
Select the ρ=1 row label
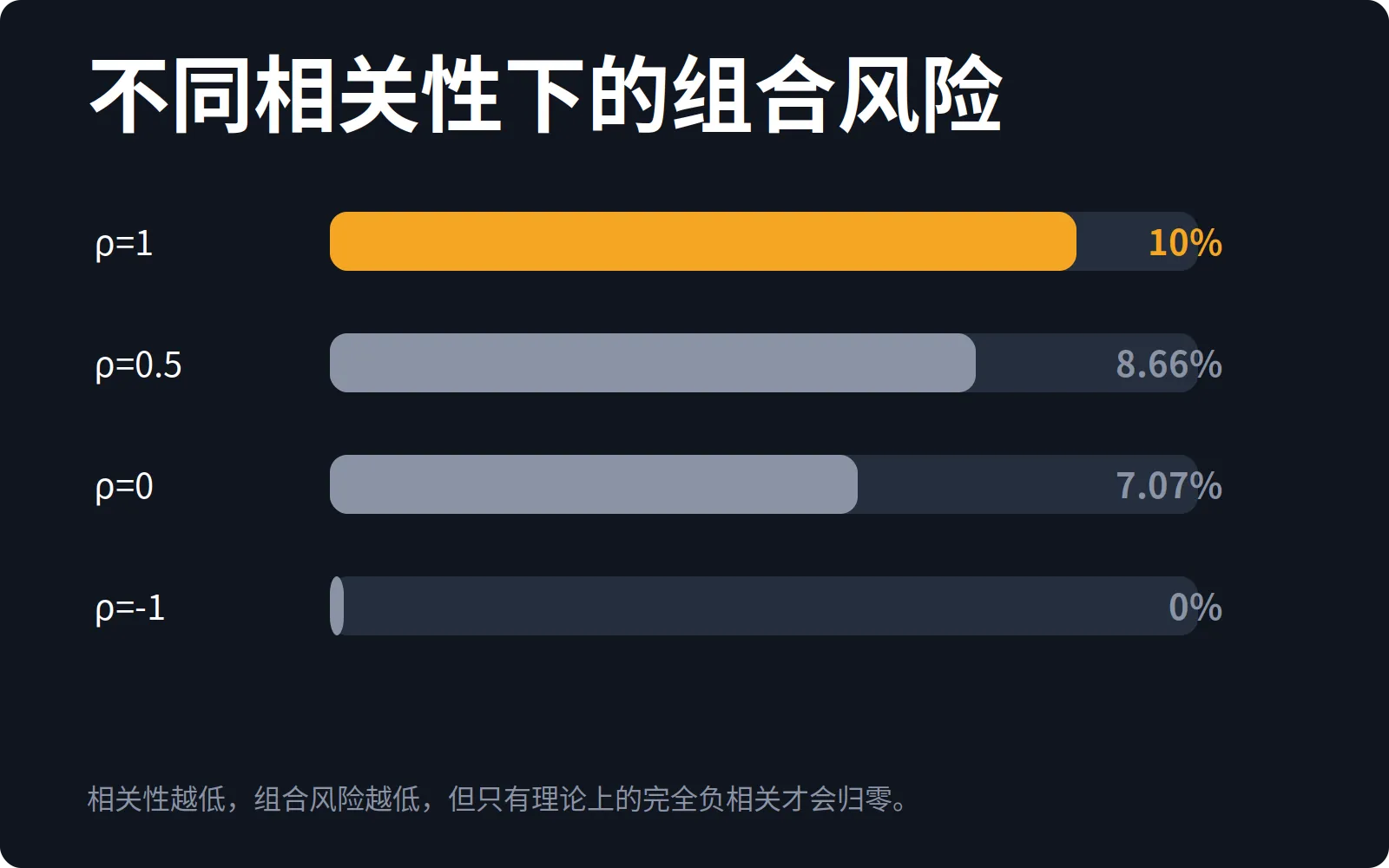[x=124, y=244]
